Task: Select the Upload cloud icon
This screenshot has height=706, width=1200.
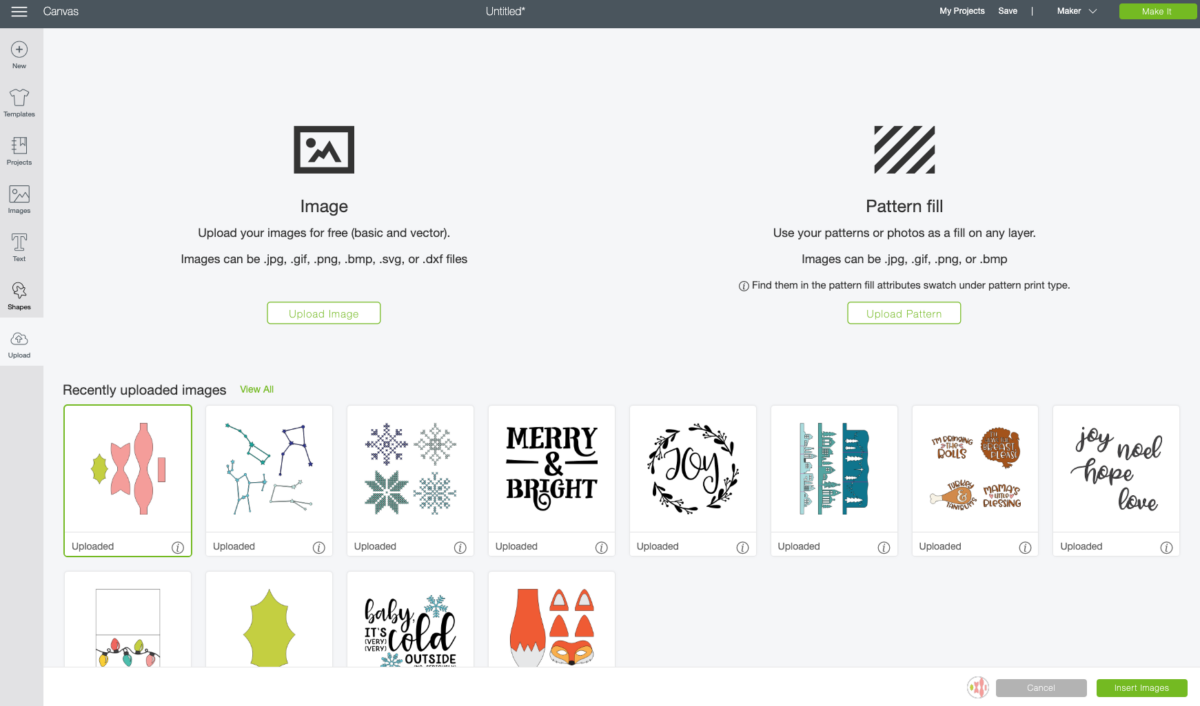Action: click(x=19, y=339)
